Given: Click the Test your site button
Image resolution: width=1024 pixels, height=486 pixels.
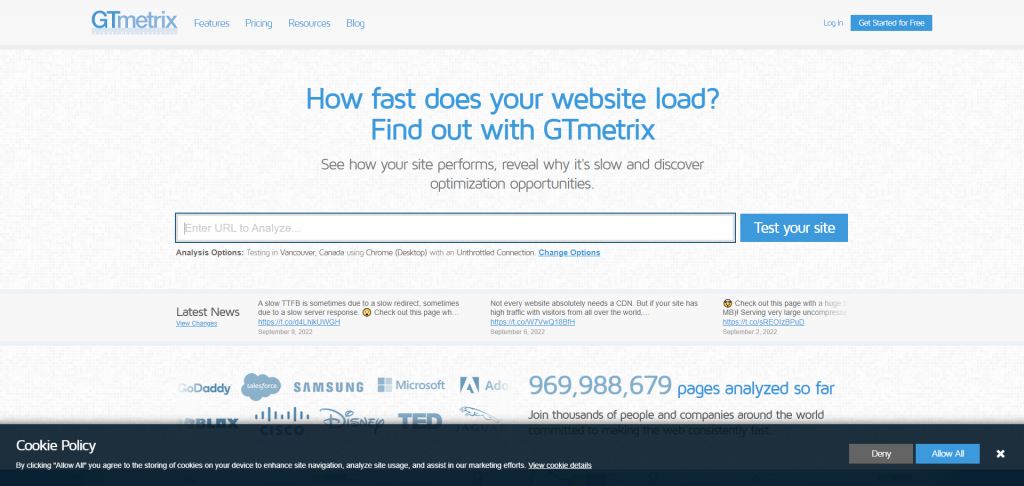Looking at the screenshot, I should pos(794,228).
